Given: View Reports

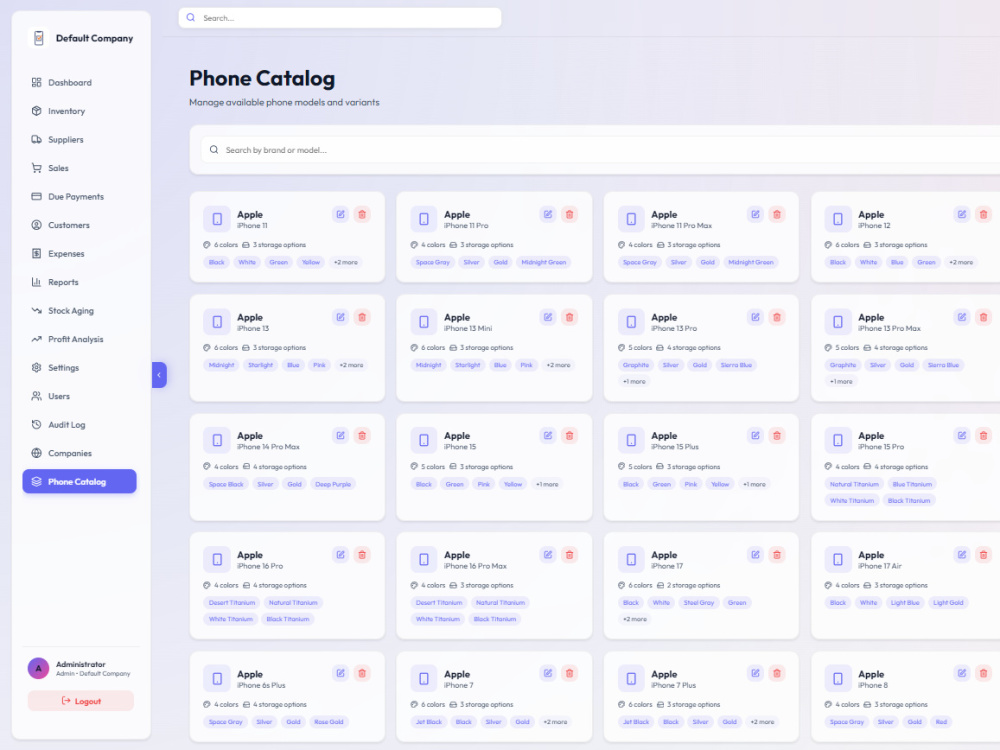Looking at the screenshot, I should click(80, 282).
